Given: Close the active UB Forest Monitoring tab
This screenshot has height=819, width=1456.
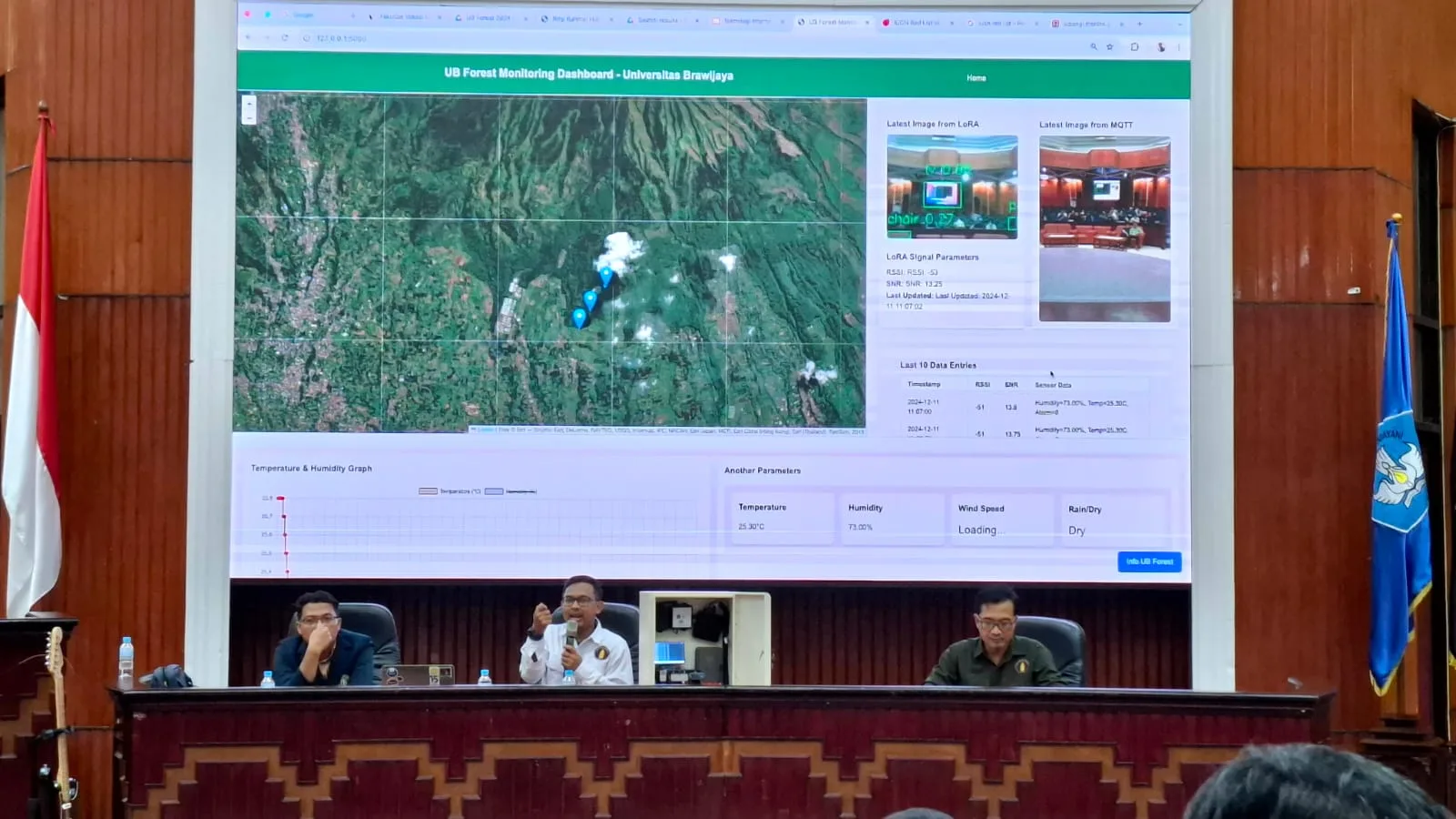Looking at the screenshot, I should click(865, 22).
